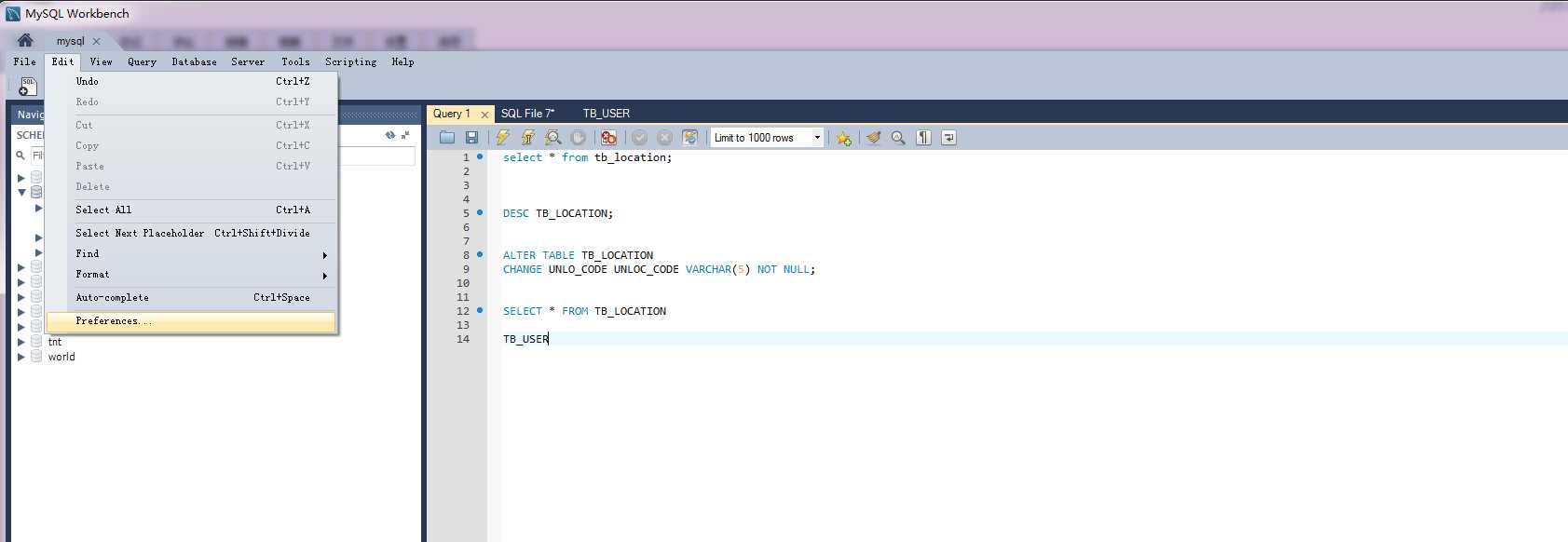Open the Server menu
Screen dimensions: 1568x542
(x=248, y=61)
